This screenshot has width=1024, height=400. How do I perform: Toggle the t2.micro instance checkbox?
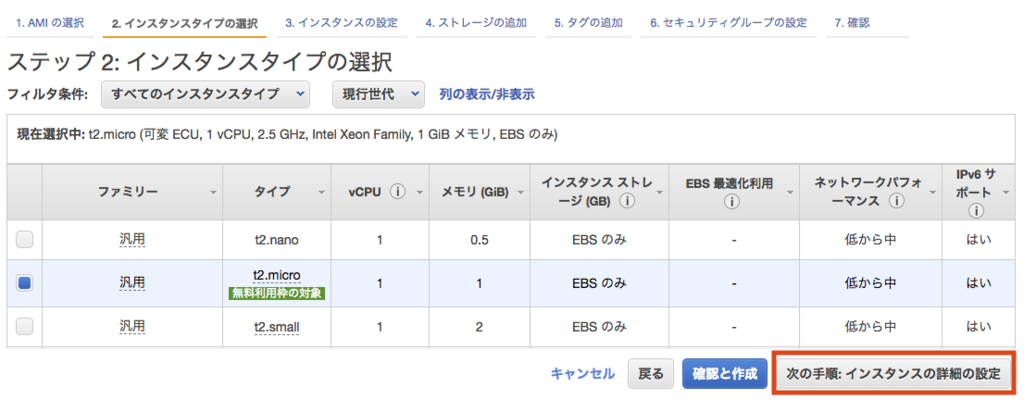(x=25, y=283)
